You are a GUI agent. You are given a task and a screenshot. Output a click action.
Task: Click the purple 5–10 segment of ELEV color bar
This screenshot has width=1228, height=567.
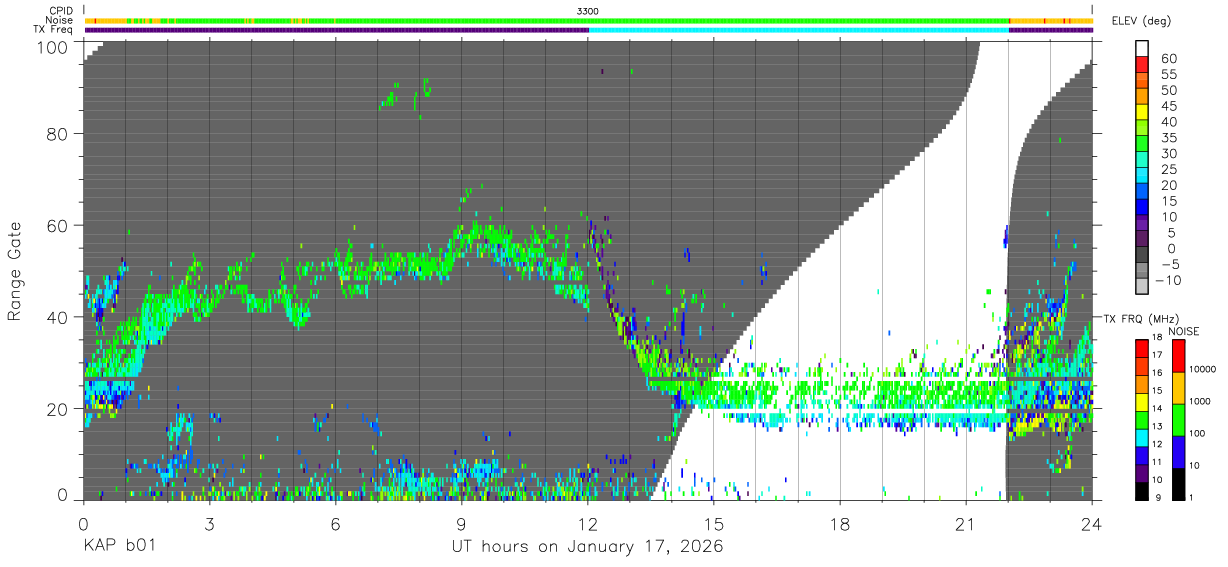click(1142, 221)
